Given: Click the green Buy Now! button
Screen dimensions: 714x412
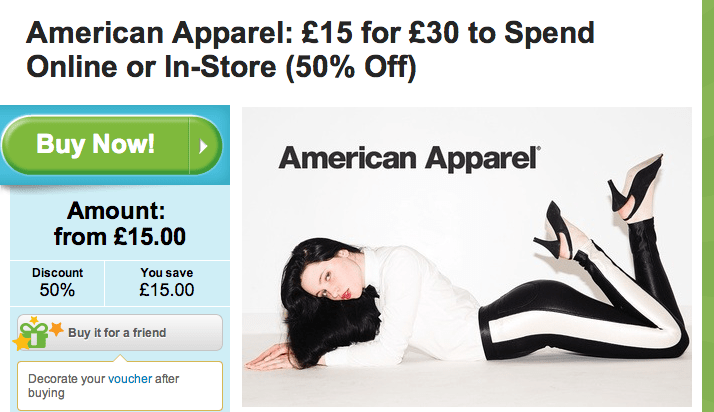Looking at the screenshot, I should coord(112,145).
